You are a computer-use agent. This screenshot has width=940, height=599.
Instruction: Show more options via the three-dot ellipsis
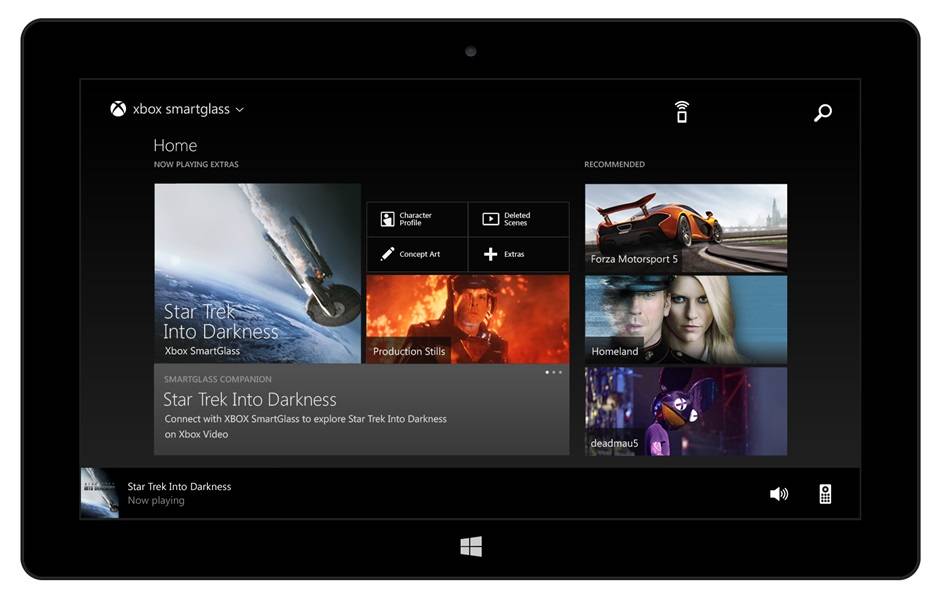point(555,371)
